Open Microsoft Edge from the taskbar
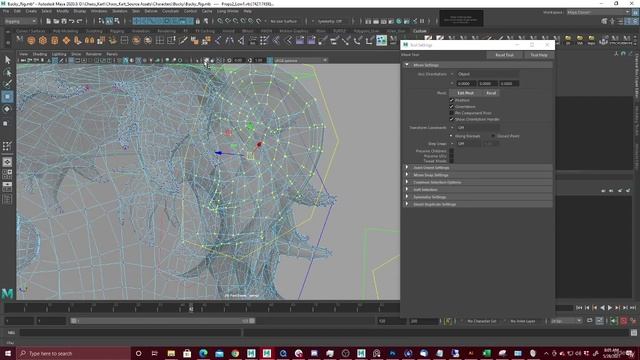640x360 pixels. point(203,353)
